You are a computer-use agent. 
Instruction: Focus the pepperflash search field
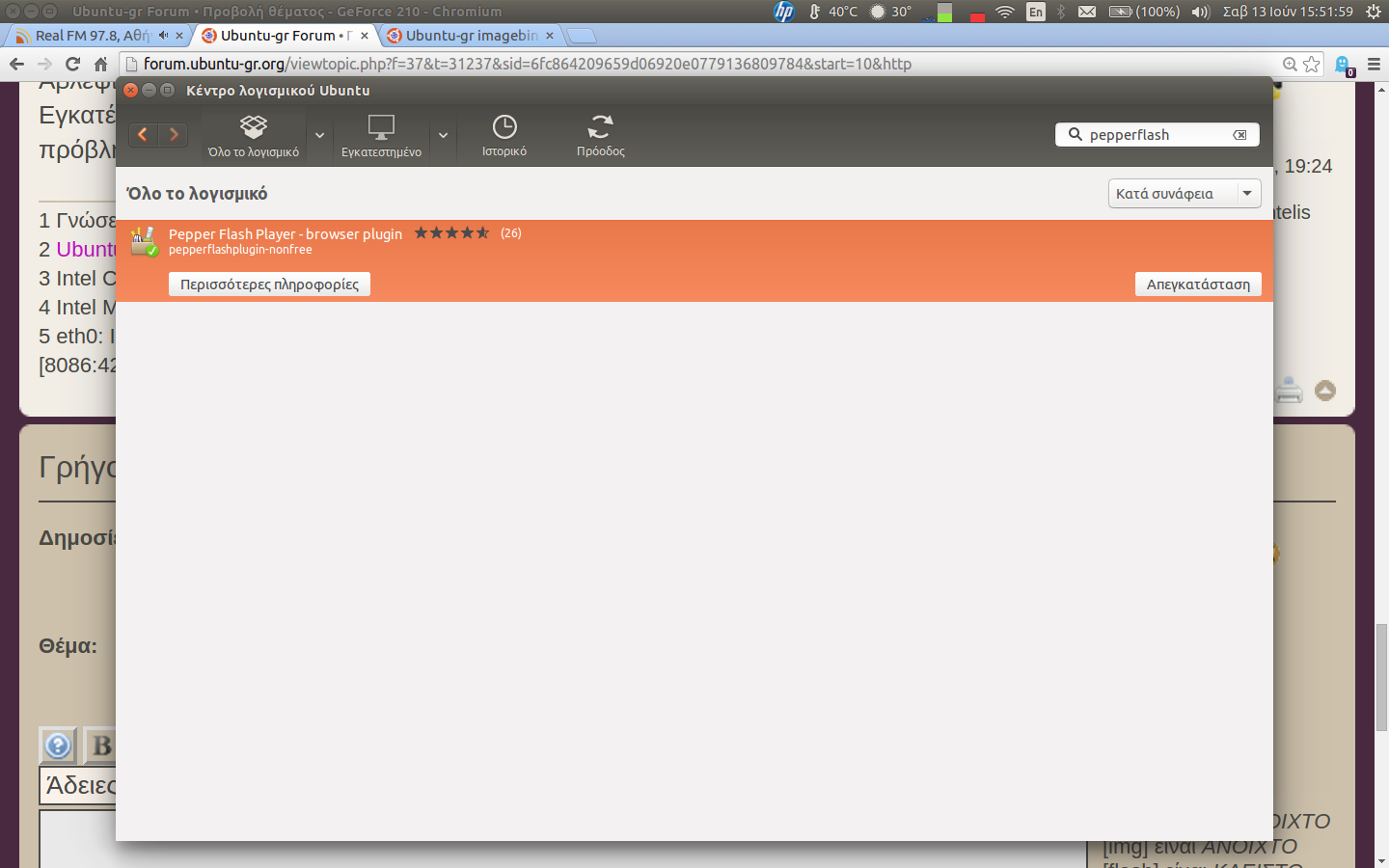(1157, 135)
